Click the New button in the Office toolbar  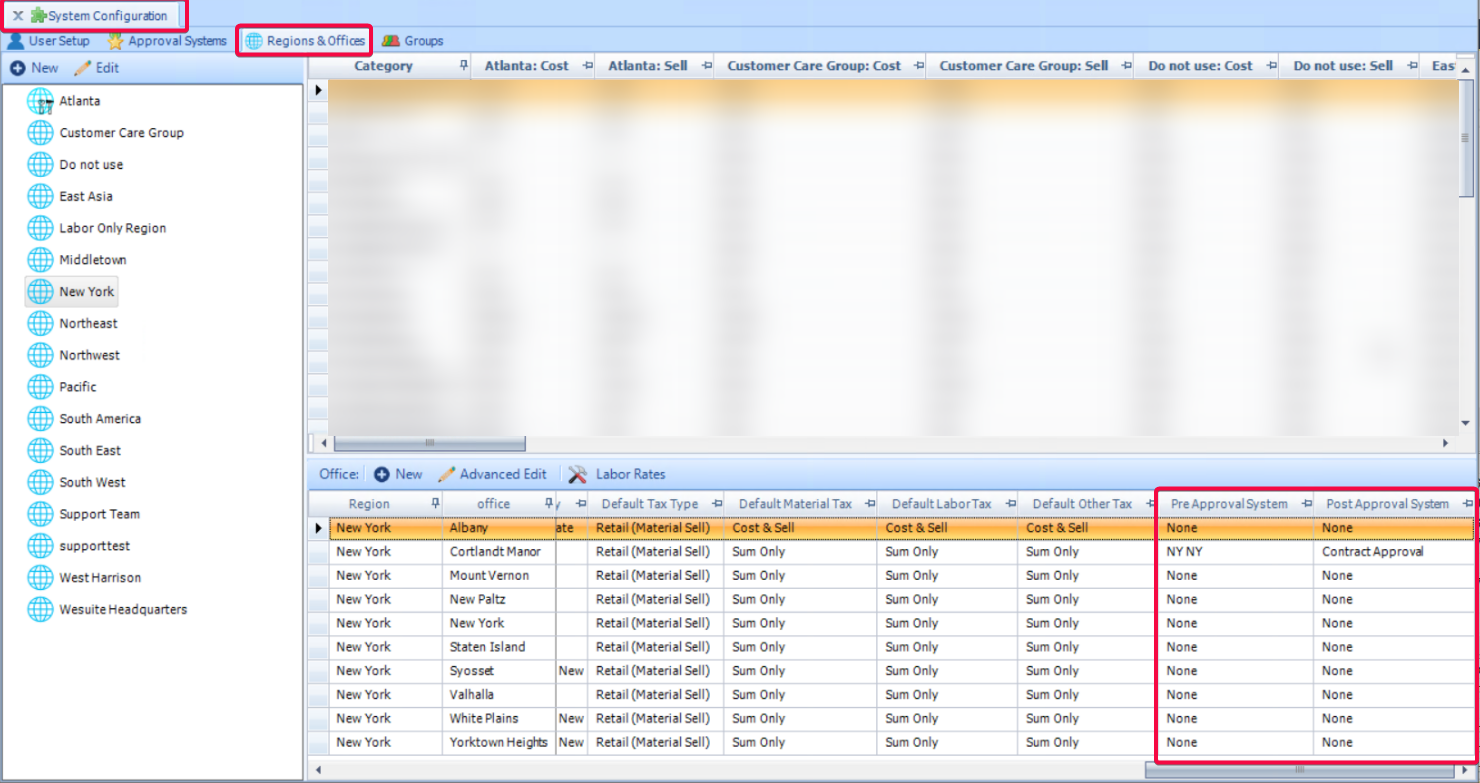(x=396, y=474)
